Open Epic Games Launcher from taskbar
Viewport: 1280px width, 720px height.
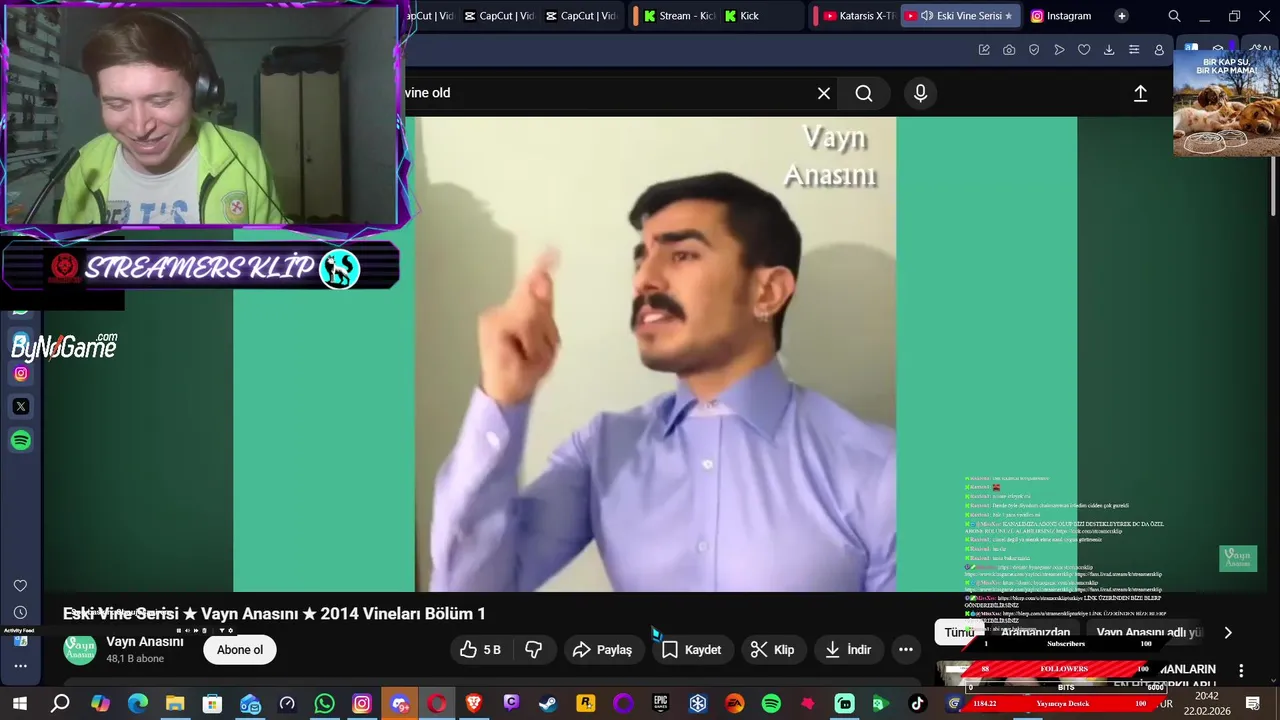[660, 704]
